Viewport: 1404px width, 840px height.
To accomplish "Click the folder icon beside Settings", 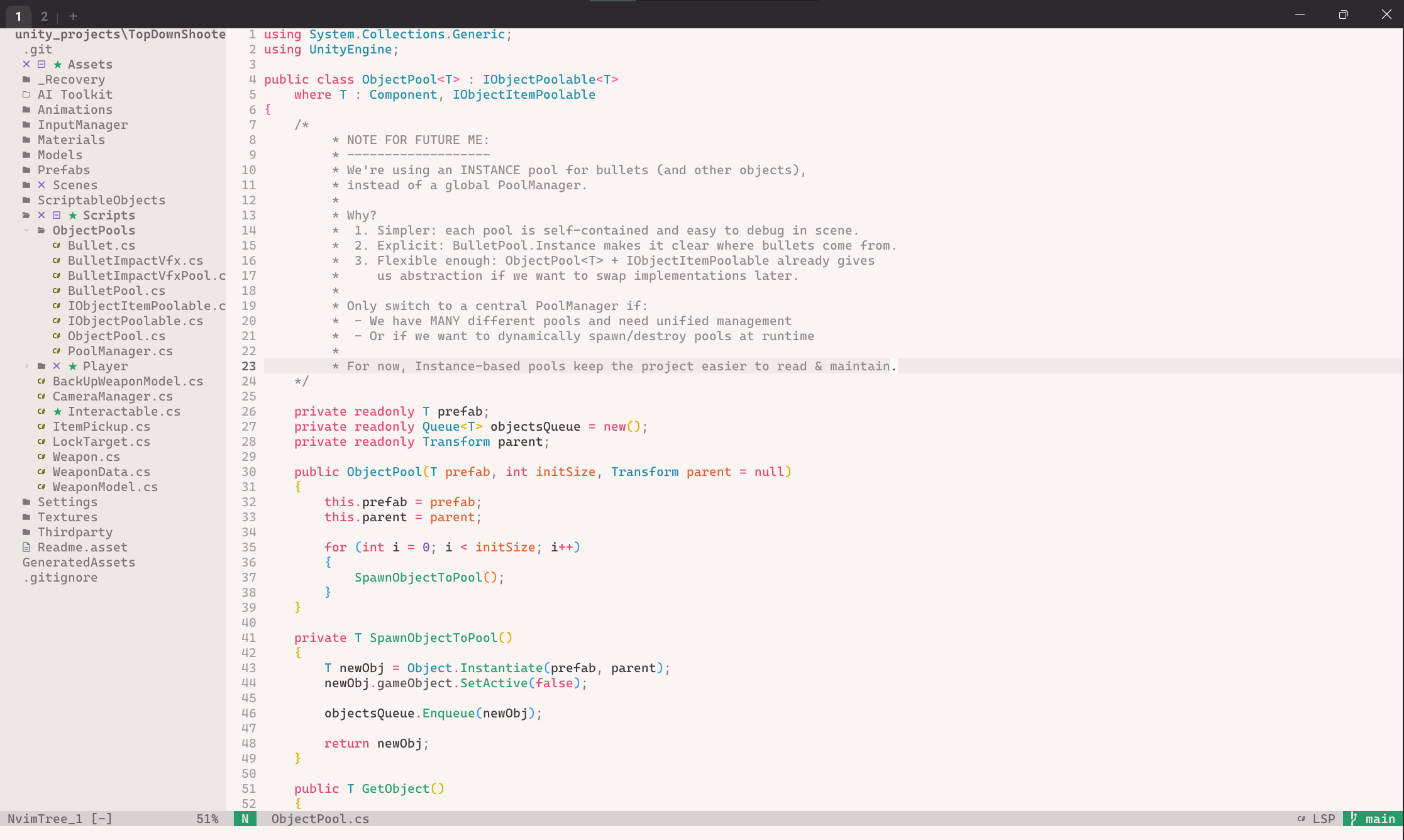I will point(26,502).
